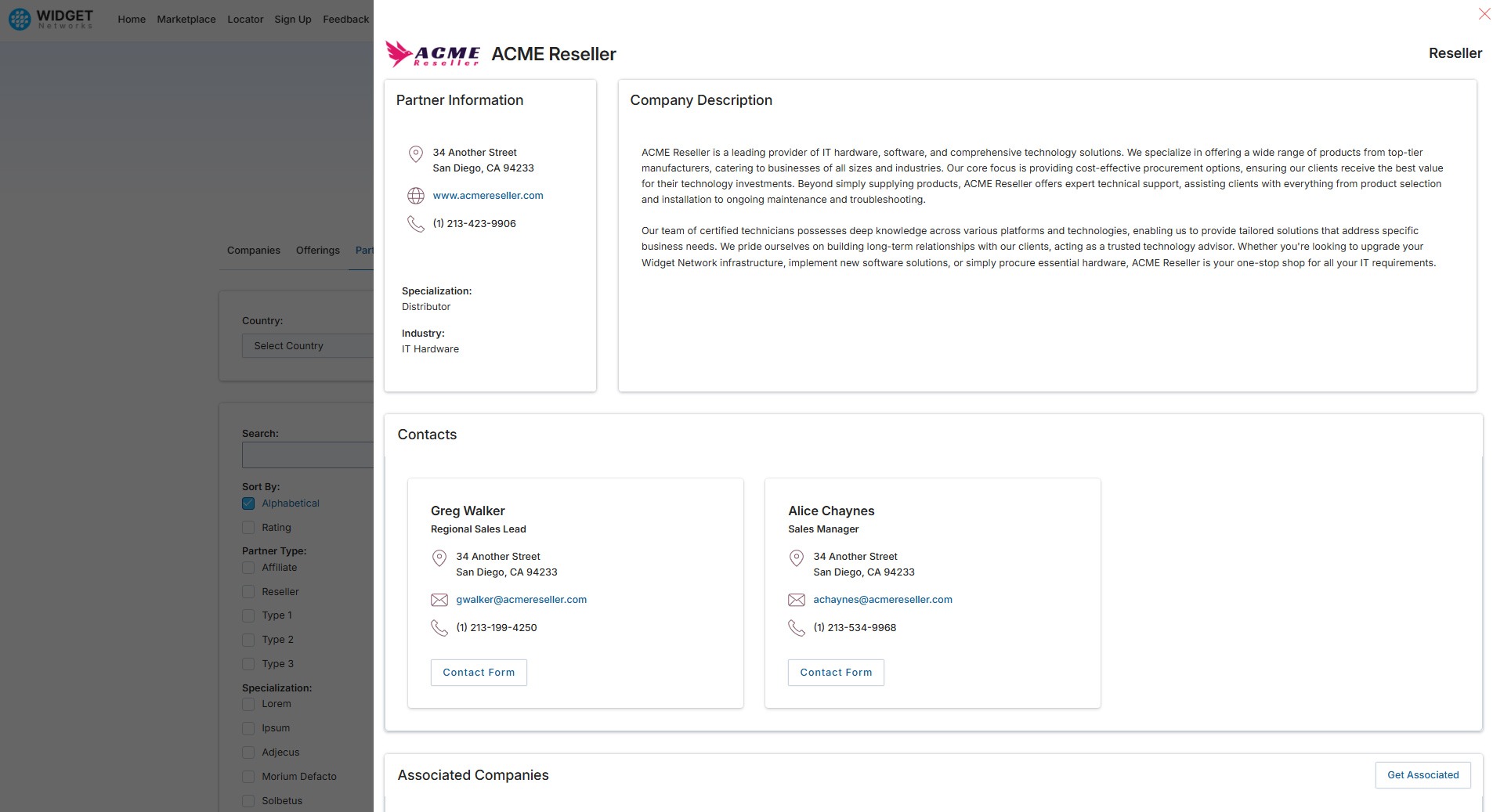Check the Reseller partner type box
Image resolution: width=1493 pixels, height=812 pixels.
click(x=248, y=592)
